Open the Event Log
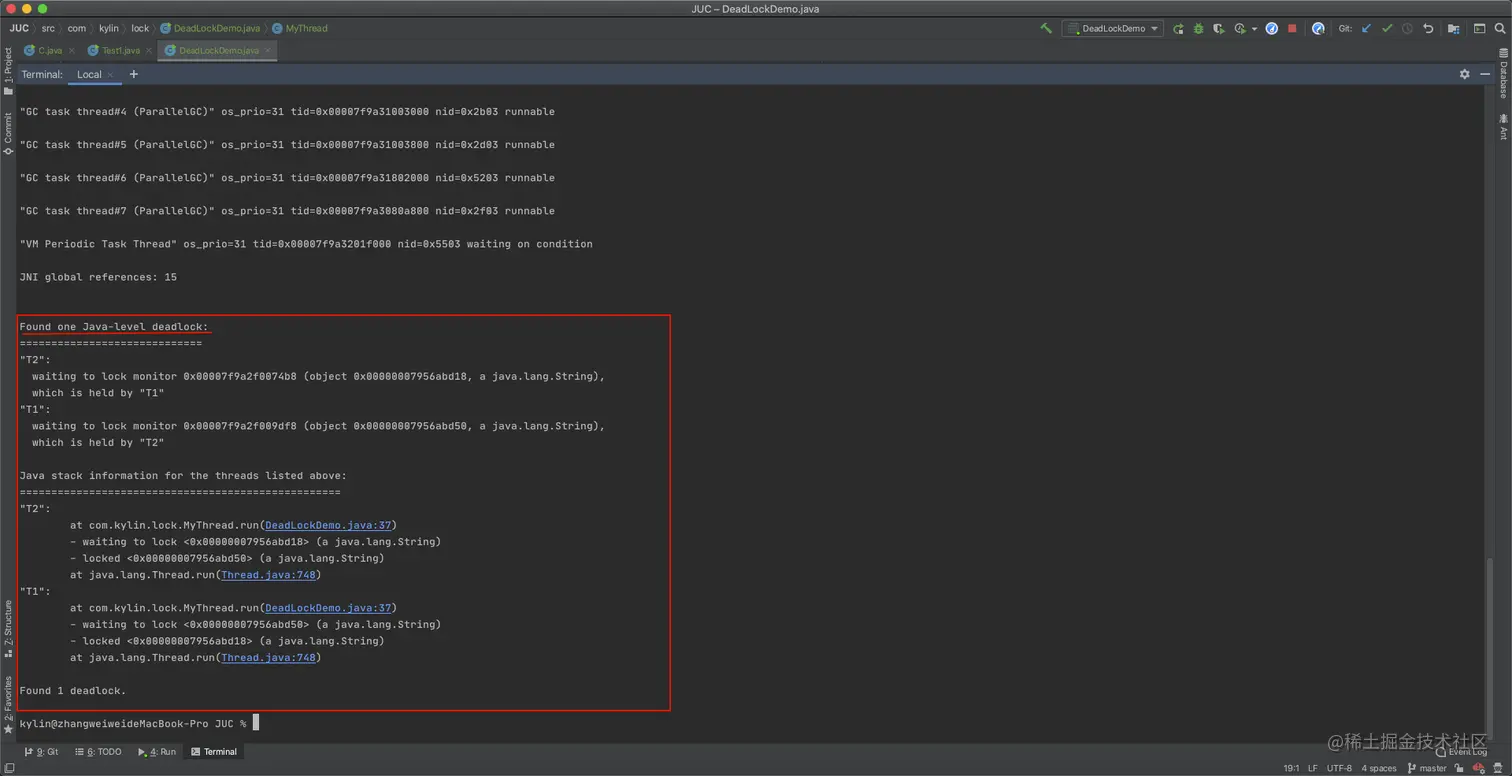 [1461, 752]
